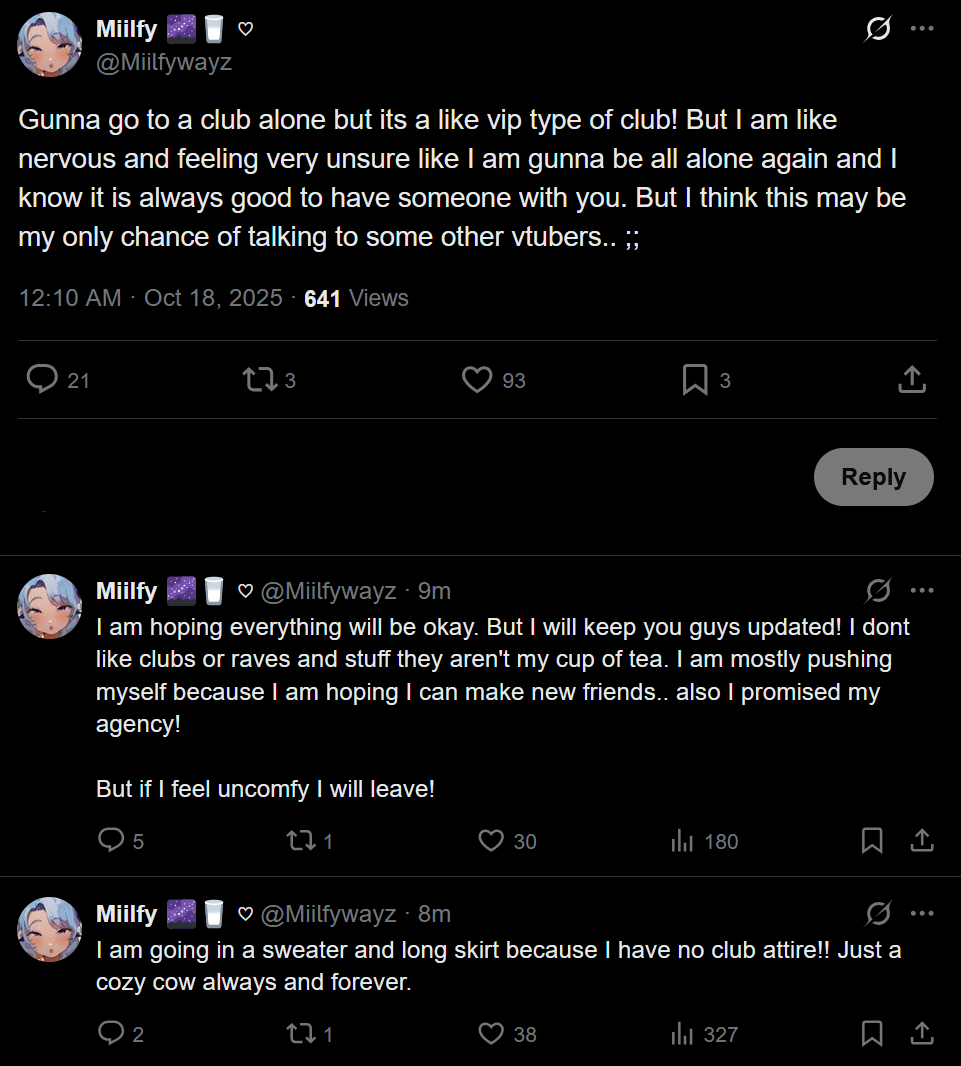Like the reply with 30 likes
This screenshot has width=961, height=1066.
click(x=491, y=840)
